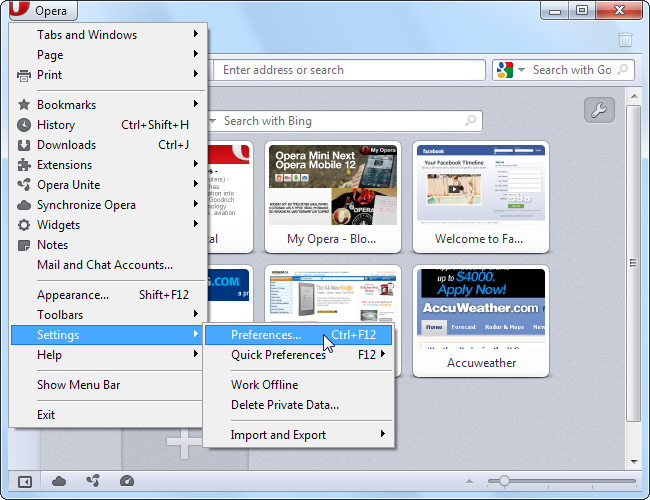This screenshot has height=500, width=650.
Task: Open the Welcome to Facebook speed dial
Action: click(x=481, y=197)
